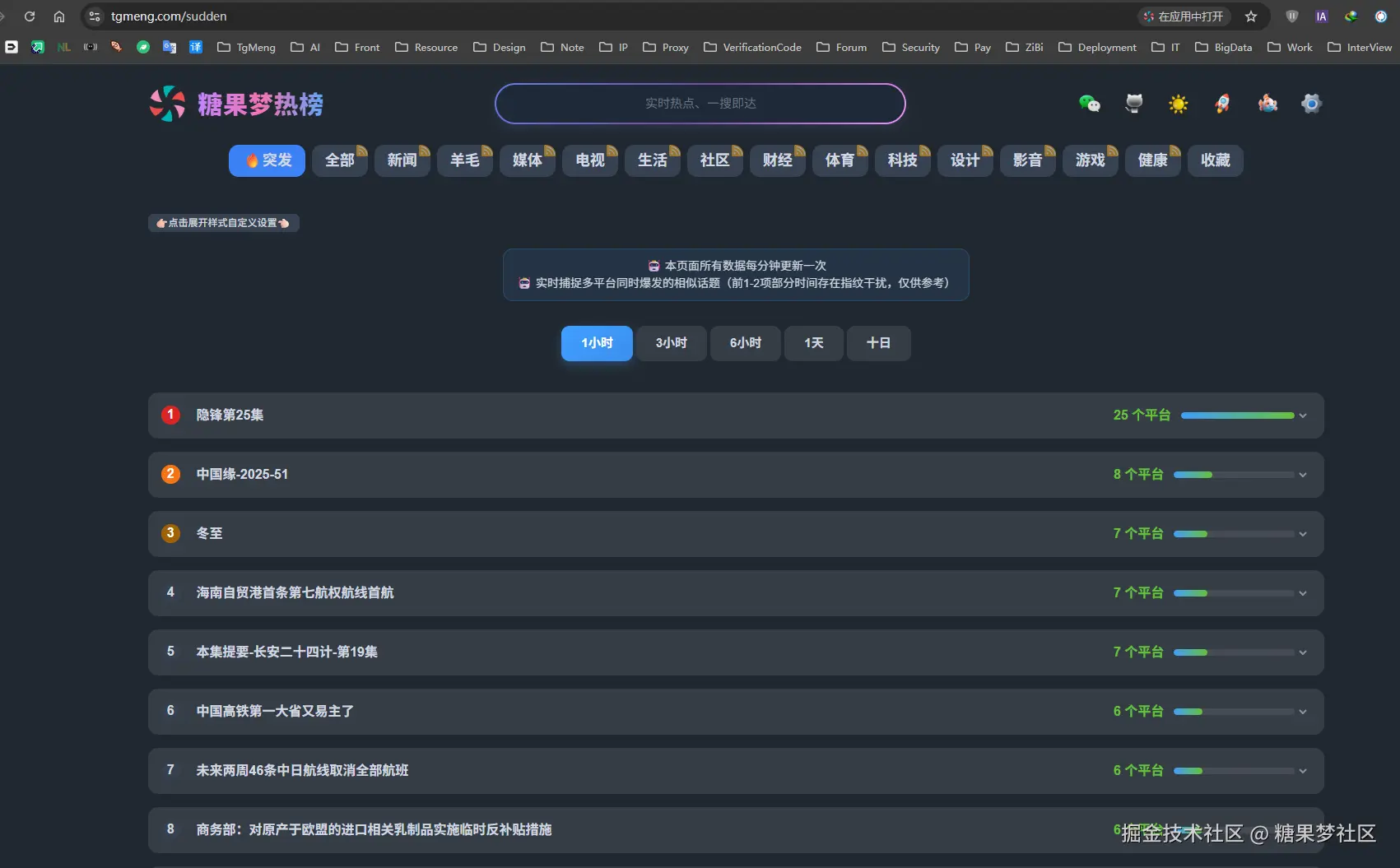This screenshot has height=868, width=1400.
Task: Bookmark this page with the star icon
Action: point(1251,16)
